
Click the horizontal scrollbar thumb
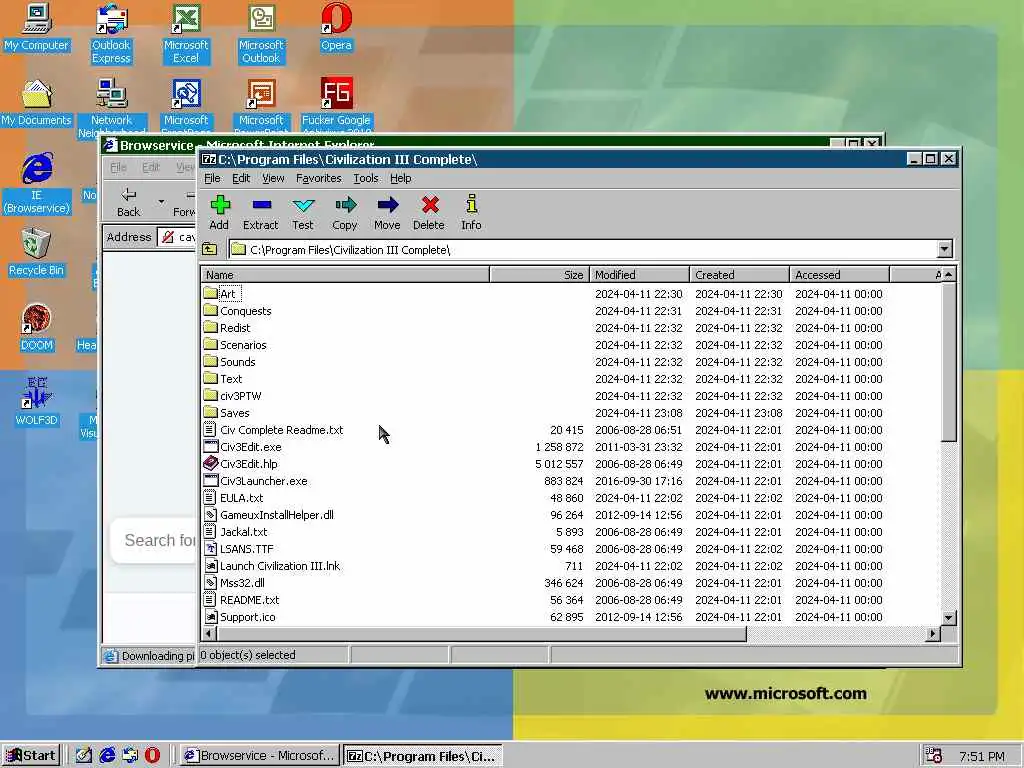click(481, 633)
